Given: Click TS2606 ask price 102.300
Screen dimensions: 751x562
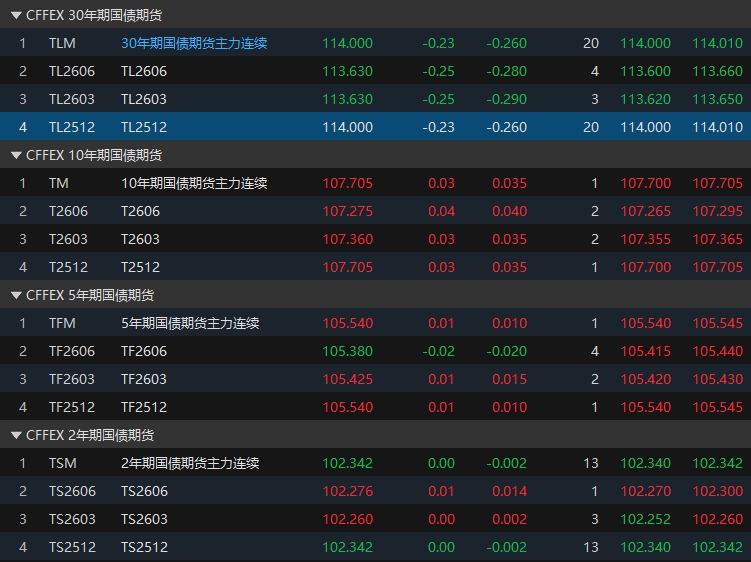Looking at the screenshot, I should pyautogui.click(x=717, y=491).
